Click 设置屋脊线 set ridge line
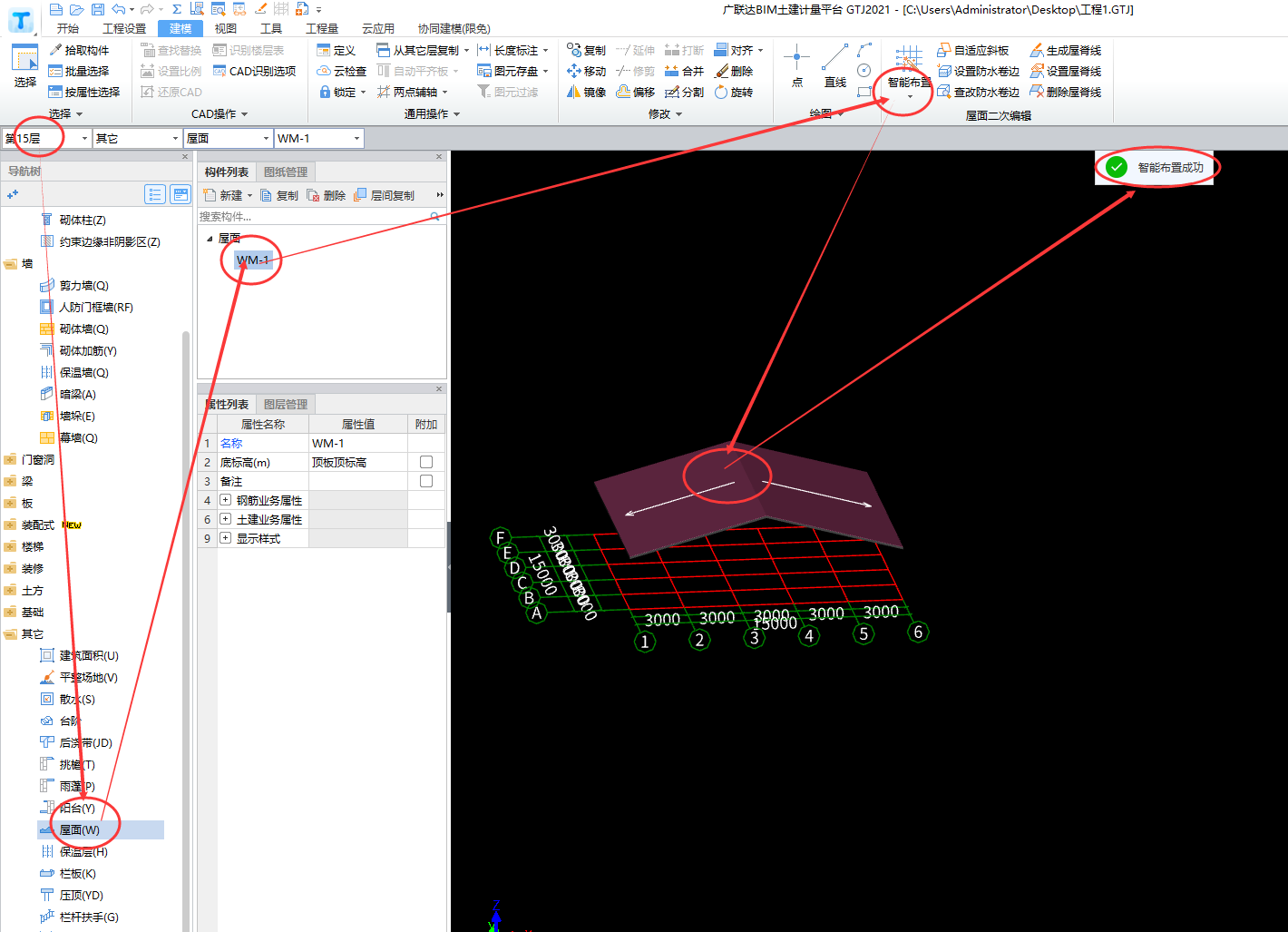The width and height of the screenshot is (1288, 932). 1066,71
